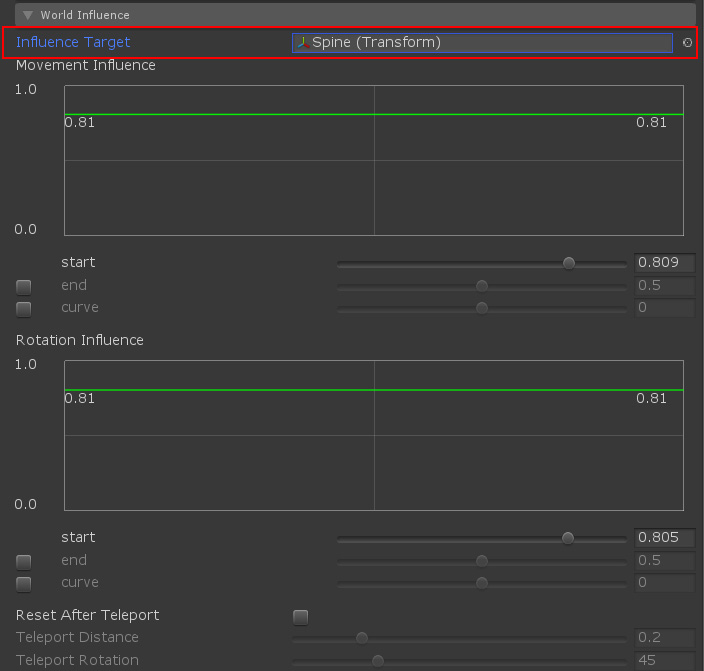This screenshot has height=671, width=704.
Task: Click the Influence Target label
Action: pos(73,42)
